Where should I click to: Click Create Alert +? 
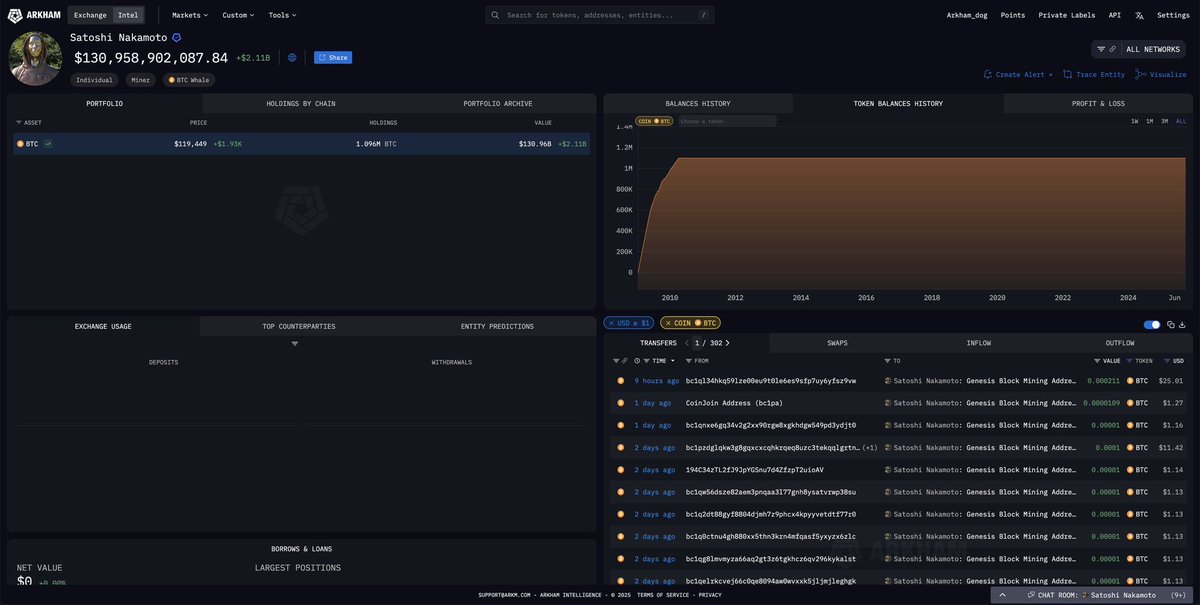tap(1018, 74)
